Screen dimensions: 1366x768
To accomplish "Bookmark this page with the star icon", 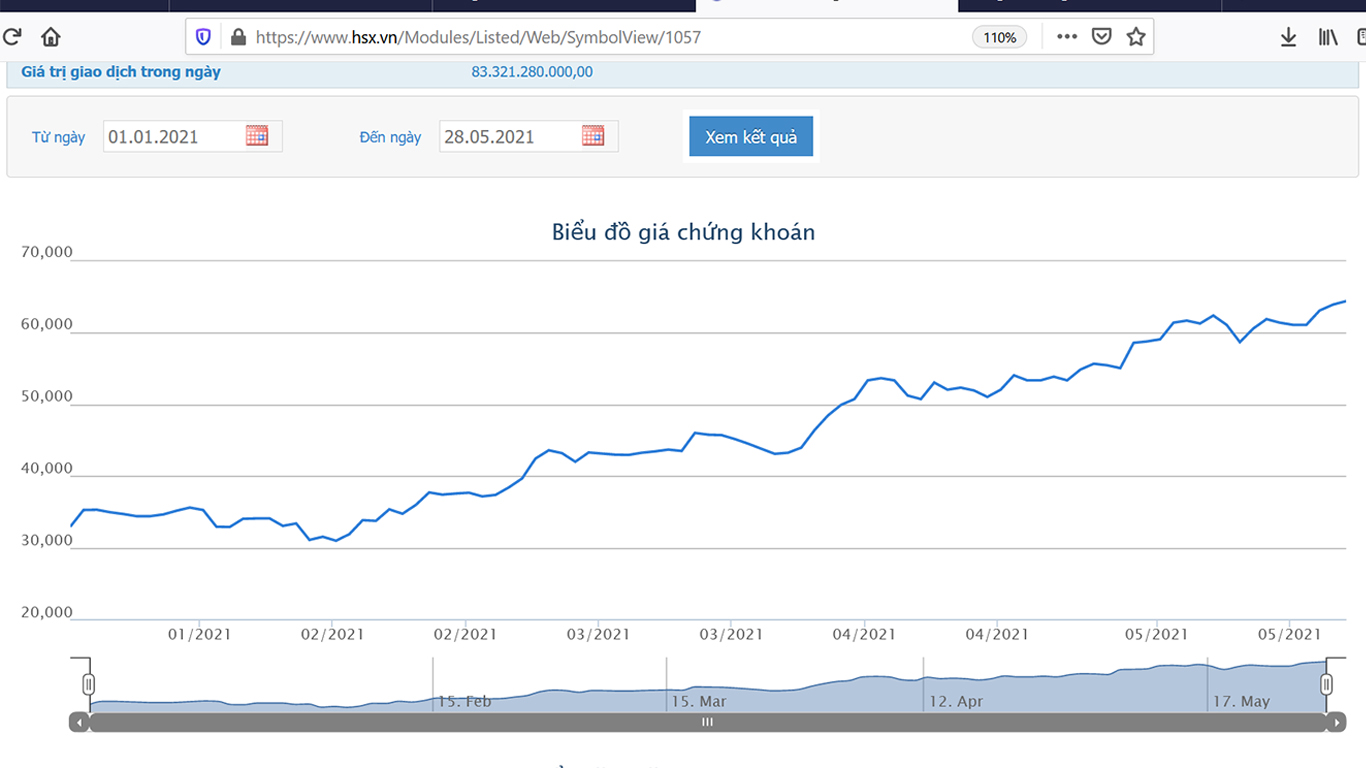I will coord(1136,37).
